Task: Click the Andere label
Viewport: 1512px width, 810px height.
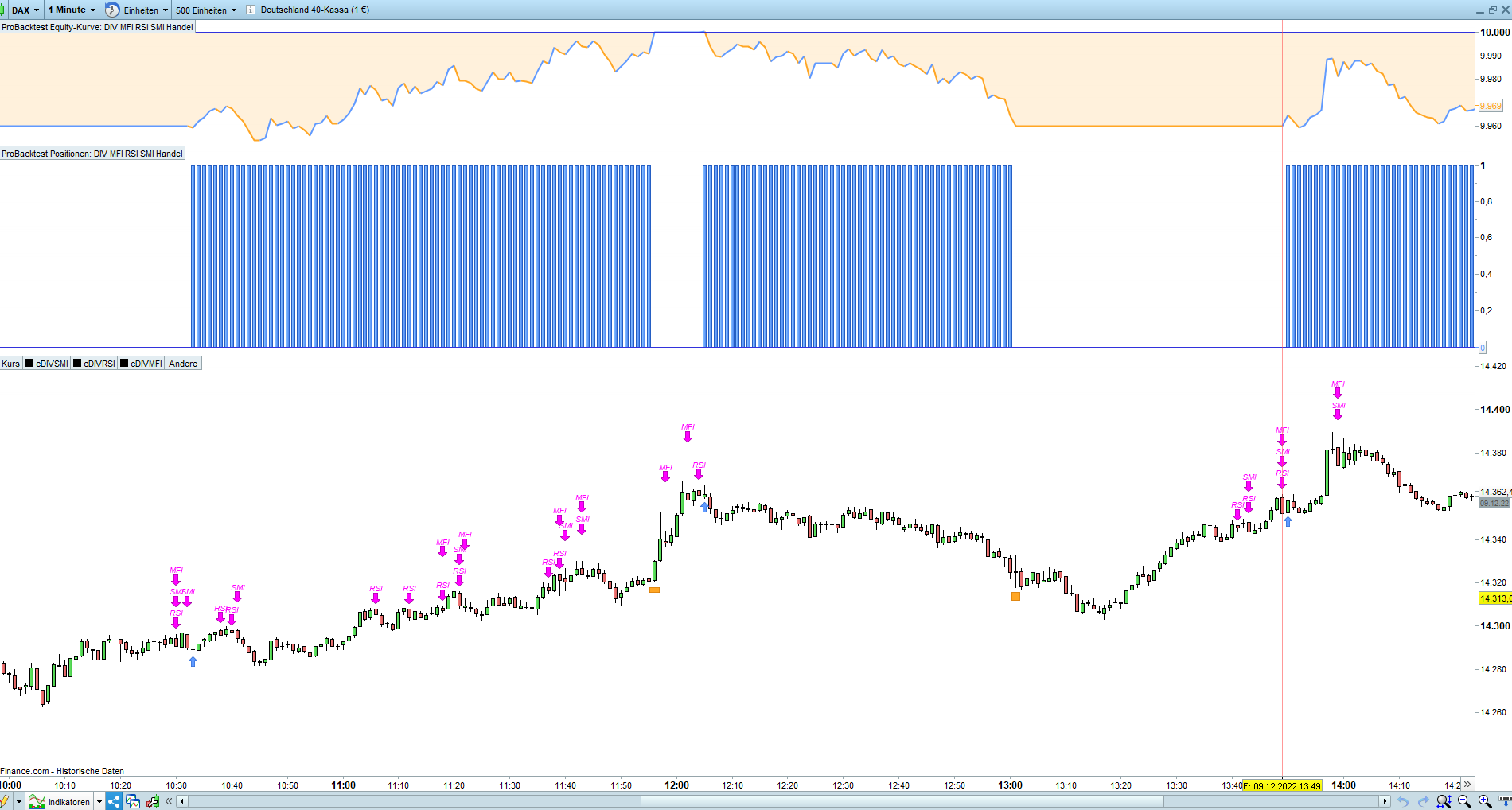Action: point(183,364)
